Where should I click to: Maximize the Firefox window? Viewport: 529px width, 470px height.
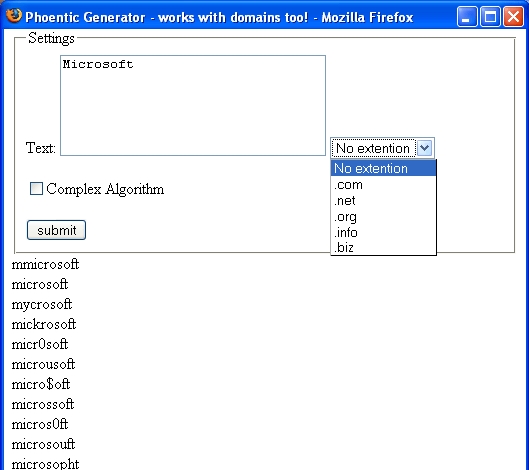pyautogui.click(x=490, y=17)
